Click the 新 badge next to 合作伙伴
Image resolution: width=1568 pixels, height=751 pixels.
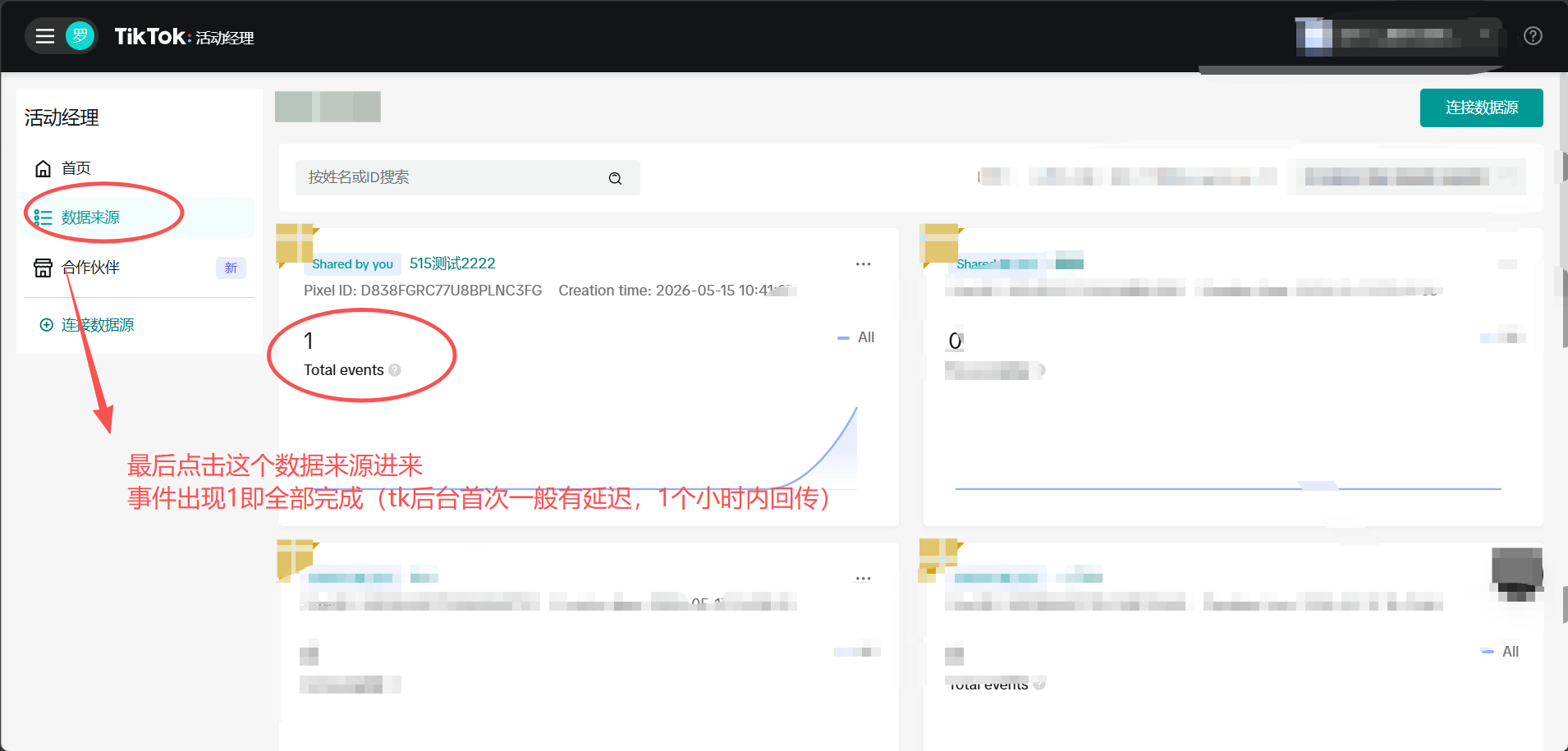coord(231,268)
